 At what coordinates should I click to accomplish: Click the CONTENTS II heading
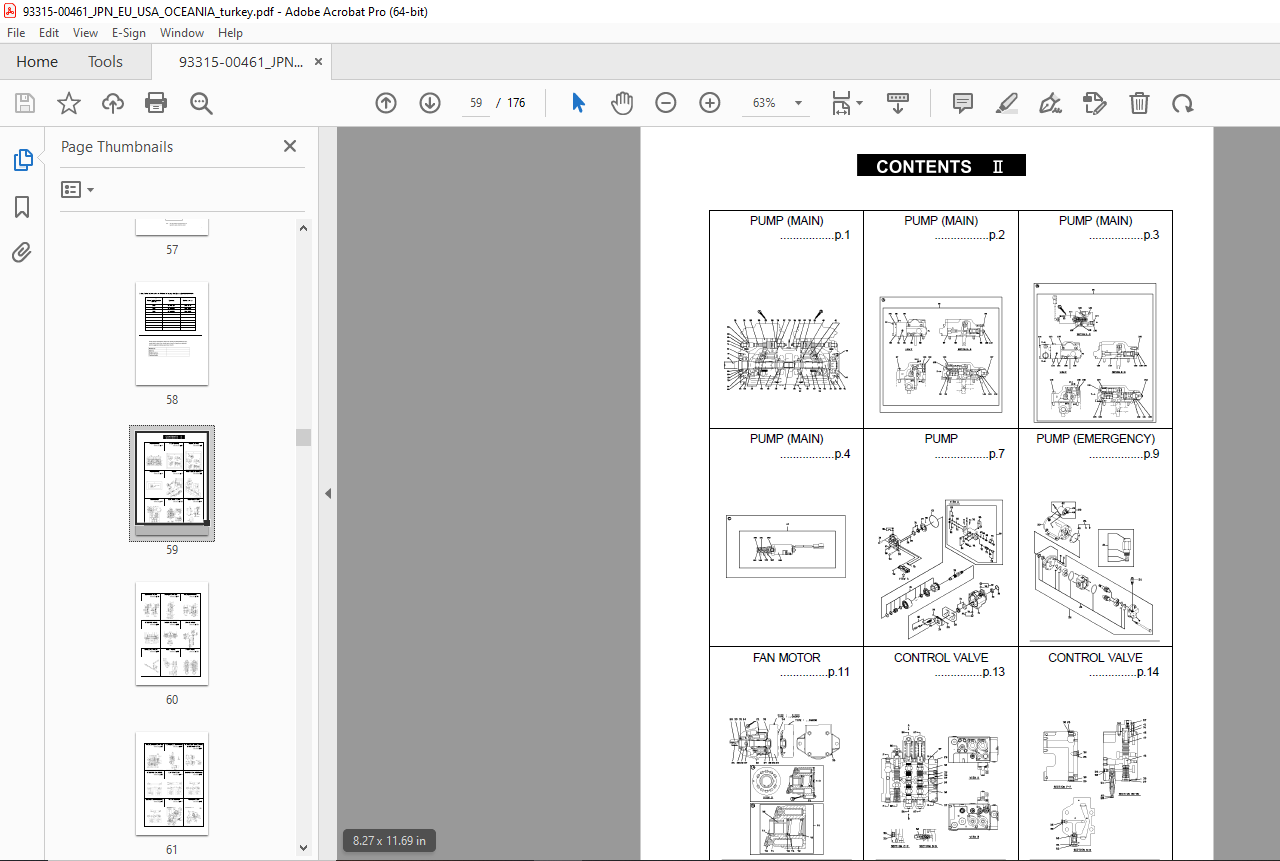tap(941, 166)
